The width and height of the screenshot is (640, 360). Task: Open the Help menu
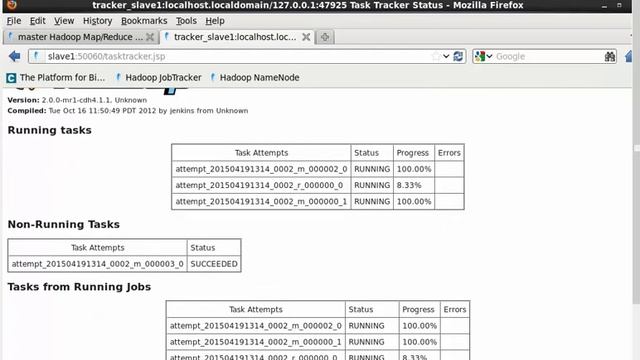tap(215, 21)
